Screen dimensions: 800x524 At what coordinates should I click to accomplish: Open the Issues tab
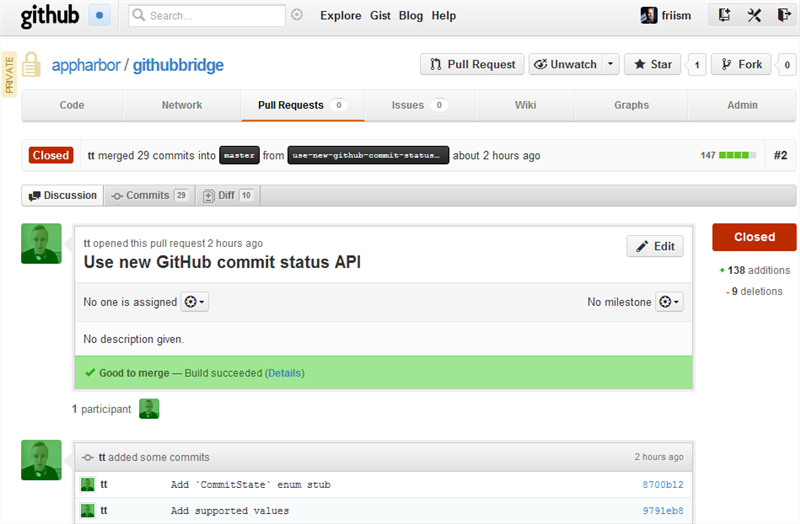419,105
